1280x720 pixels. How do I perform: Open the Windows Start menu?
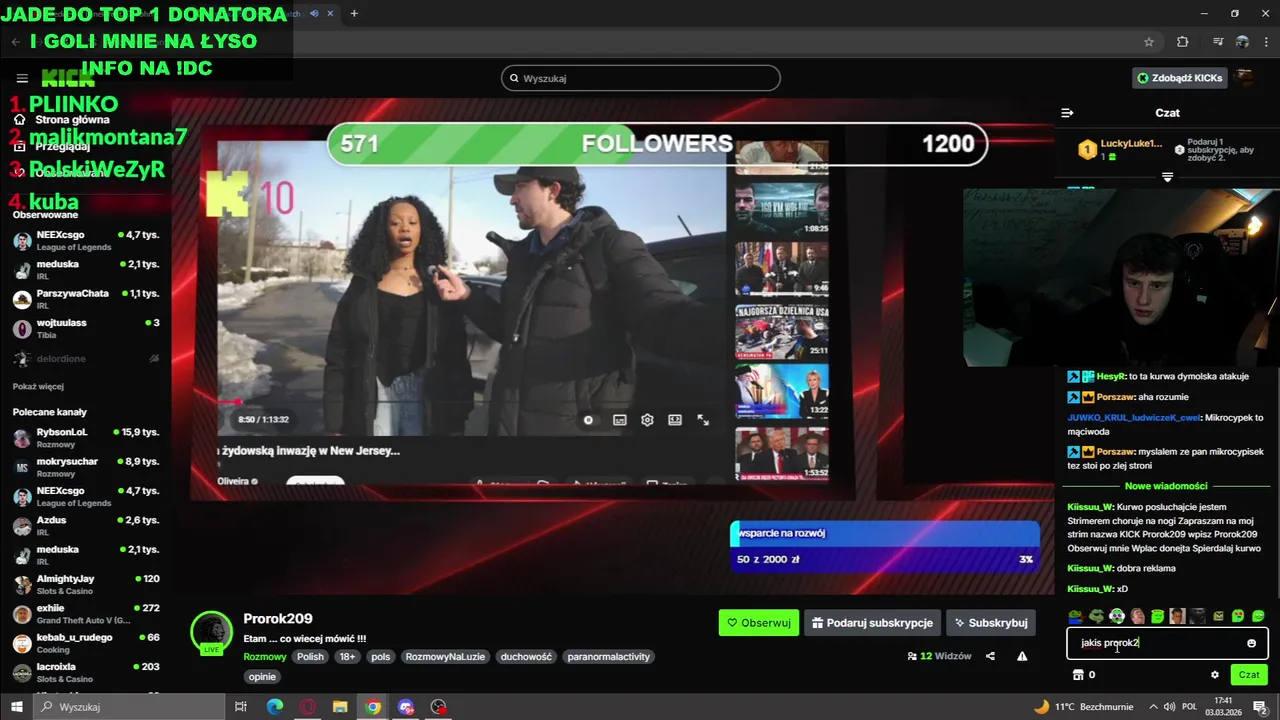pyautogui.click(x=16, y=707)
